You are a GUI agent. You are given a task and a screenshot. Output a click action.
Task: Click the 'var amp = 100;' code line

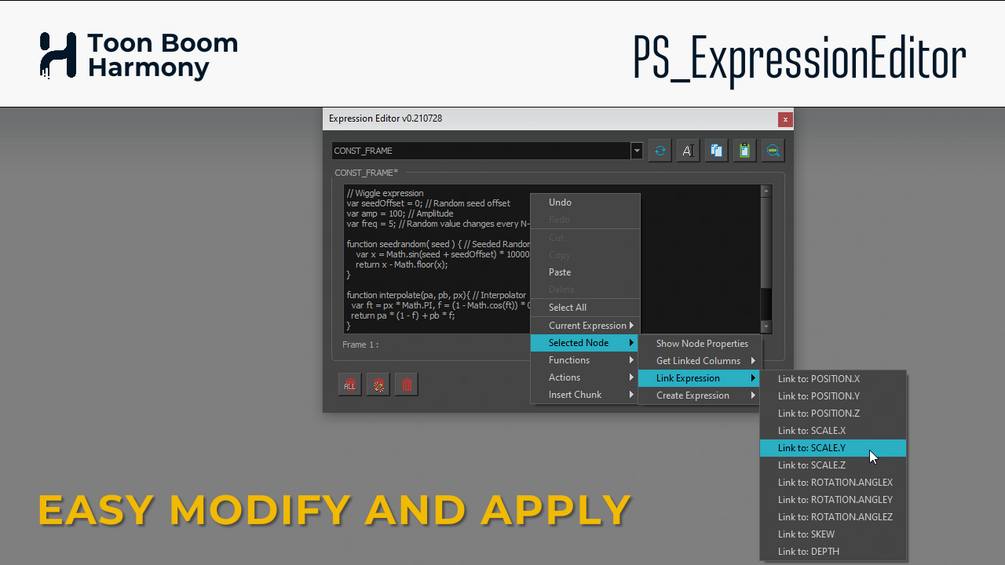400,213
